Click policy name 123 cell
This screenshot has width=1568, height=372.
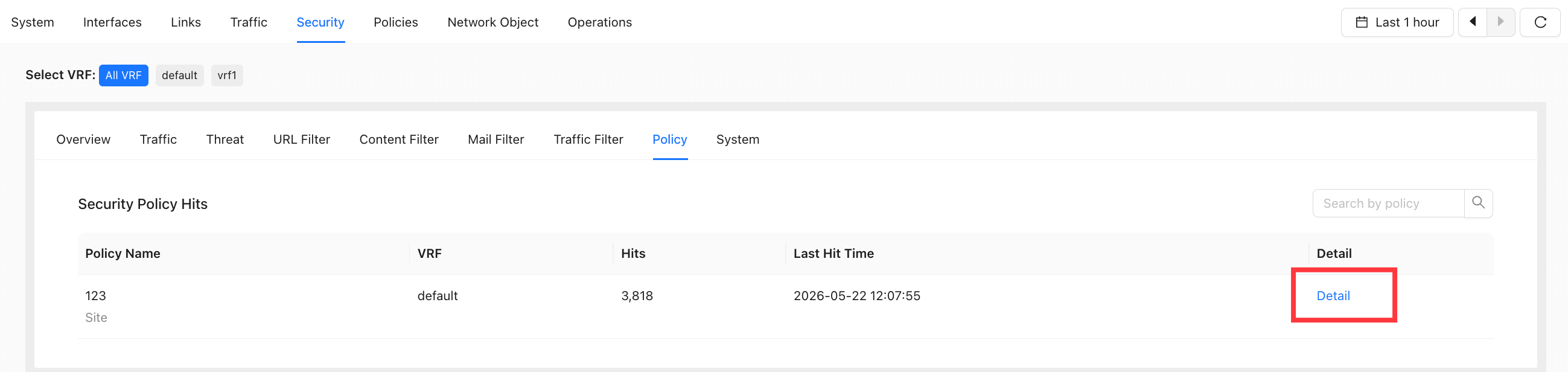tap(95, 296)
